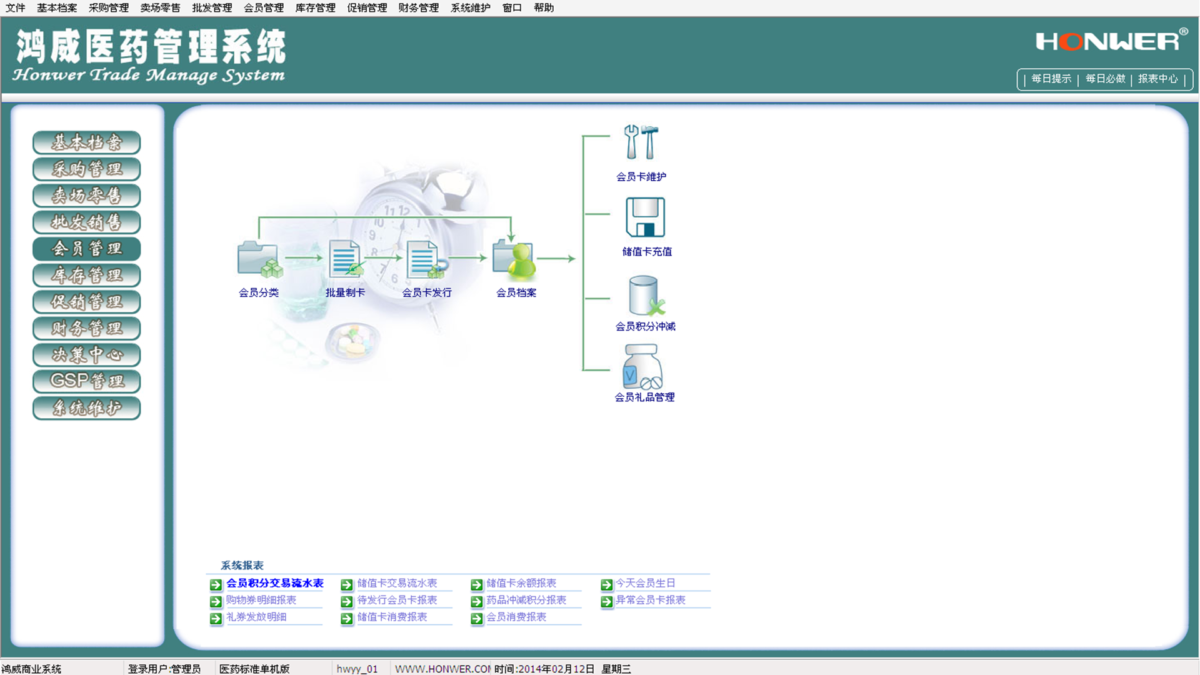
Task: Open the 采购管理 menu in menu bar
Action: pyautogui.click(x=109, y=8)
